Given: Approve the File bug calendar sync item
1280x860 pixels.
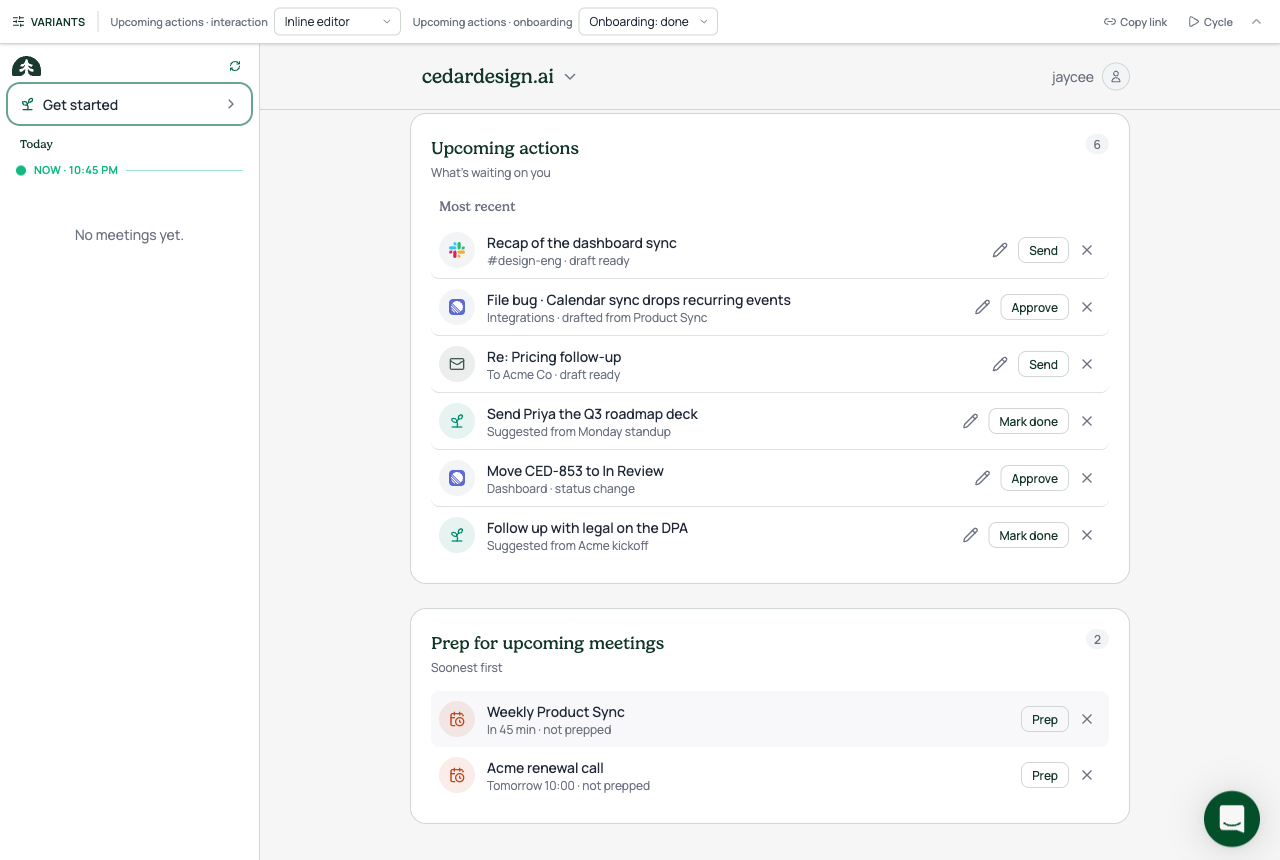Looking at the screenshot, I should click(1034, 307).
